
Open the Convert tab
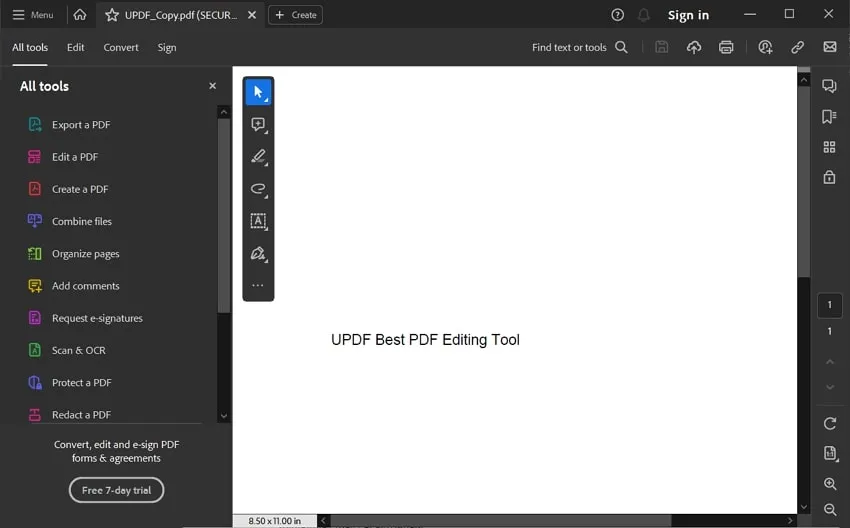pyautogui.click(x=121, y=47)
